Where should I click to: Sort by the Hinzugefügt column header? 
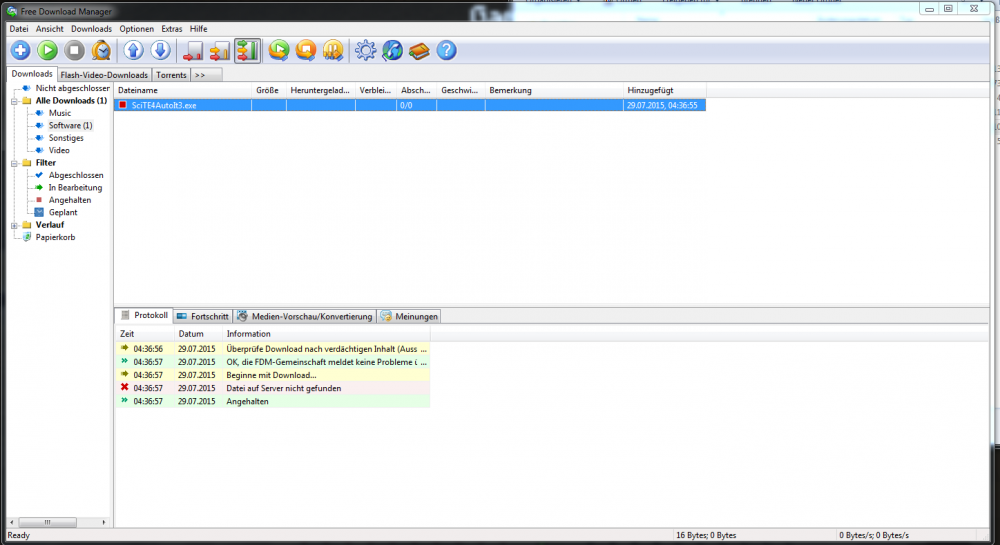(665, 91)
